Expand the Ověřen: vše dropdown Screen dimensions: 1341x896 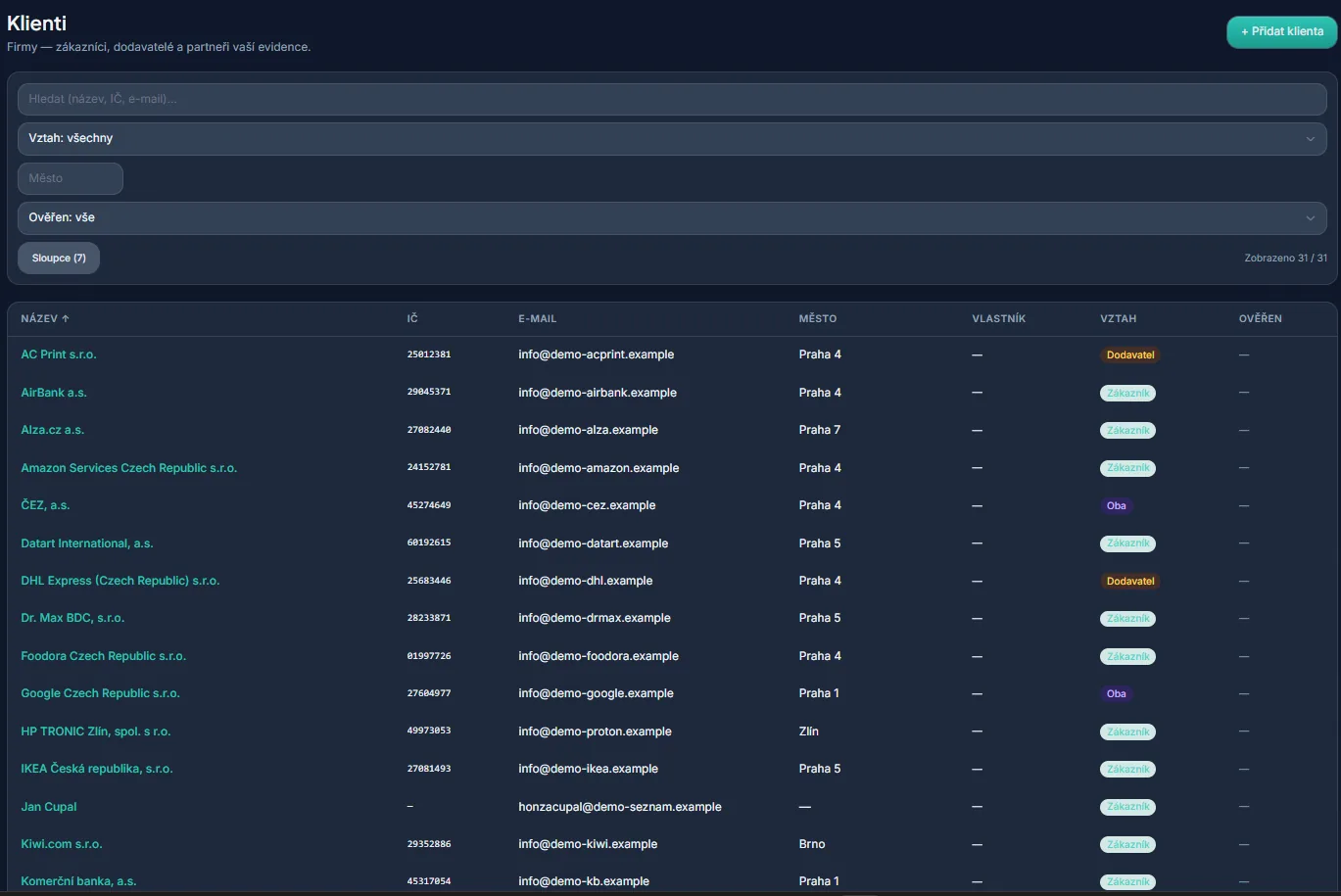(672, 218)
